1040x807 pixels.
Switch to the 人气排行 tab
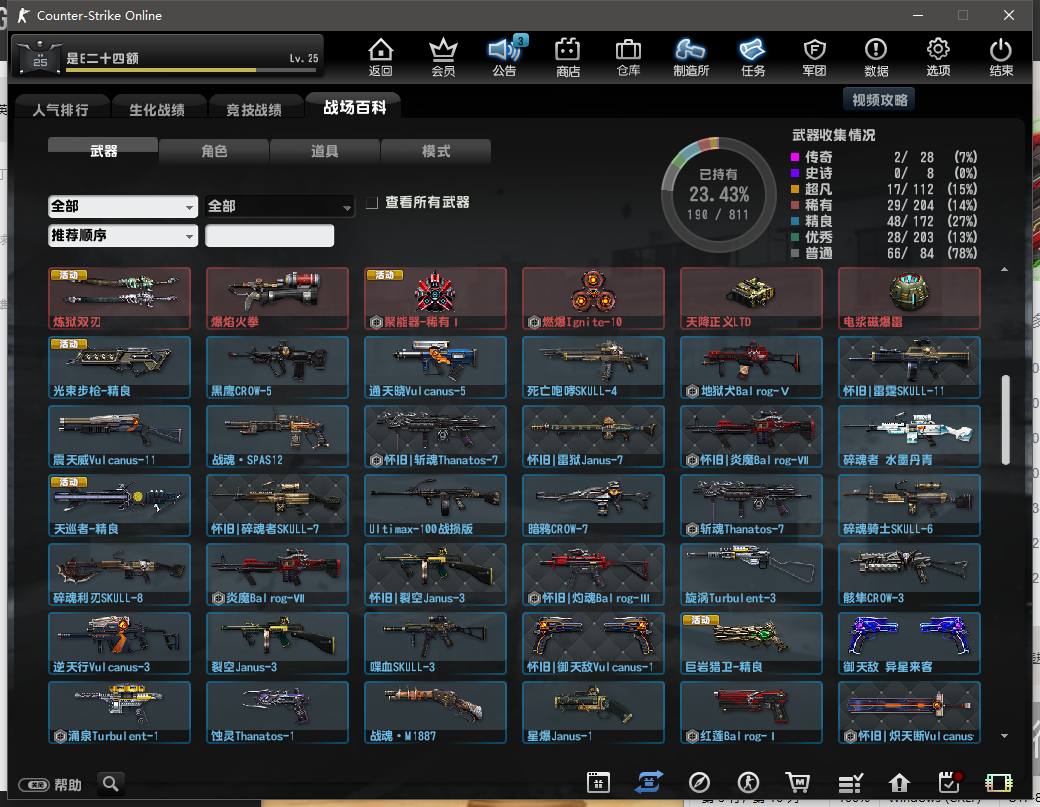click(60, 109)
